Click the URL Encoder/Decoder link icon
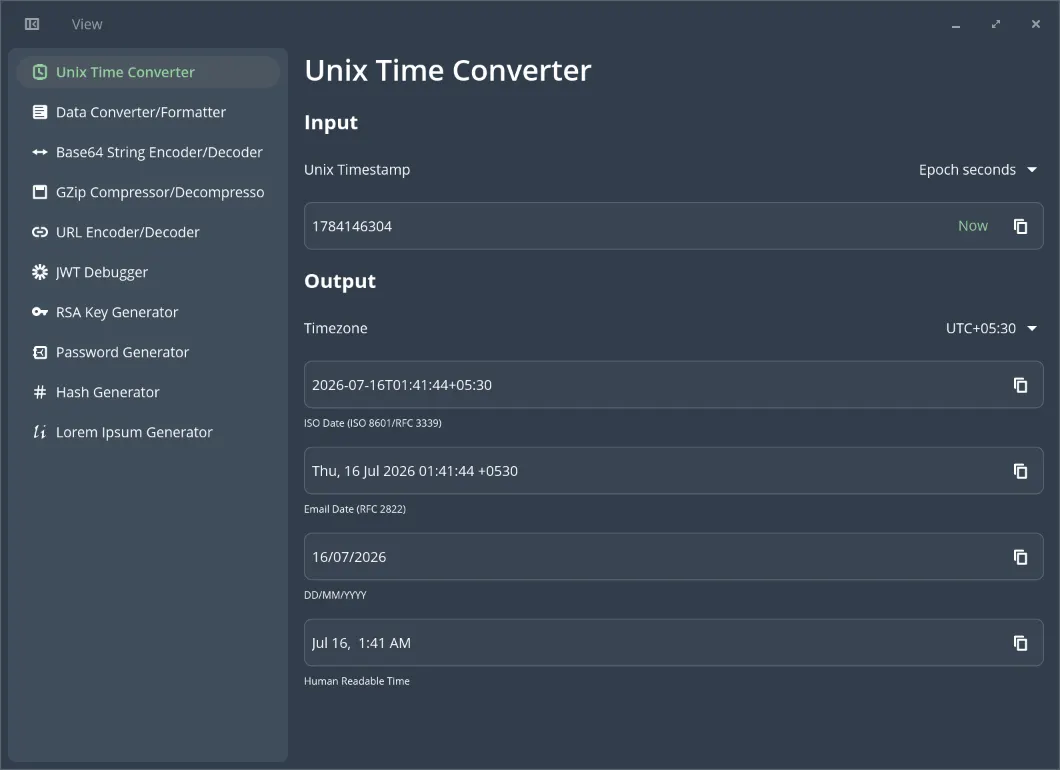This screenshot has width=1060, height=770. point(40,232)
